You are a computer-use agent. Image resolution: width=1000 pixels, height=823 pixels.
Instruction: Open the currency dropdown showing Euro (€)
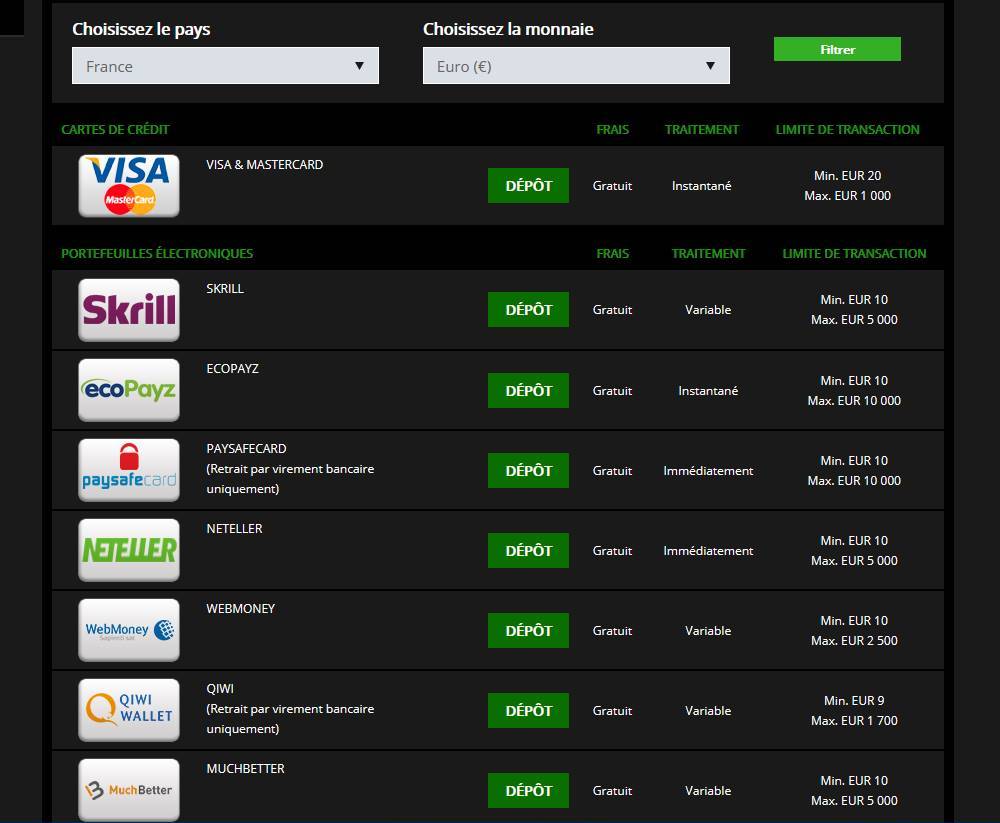[577, 66]
